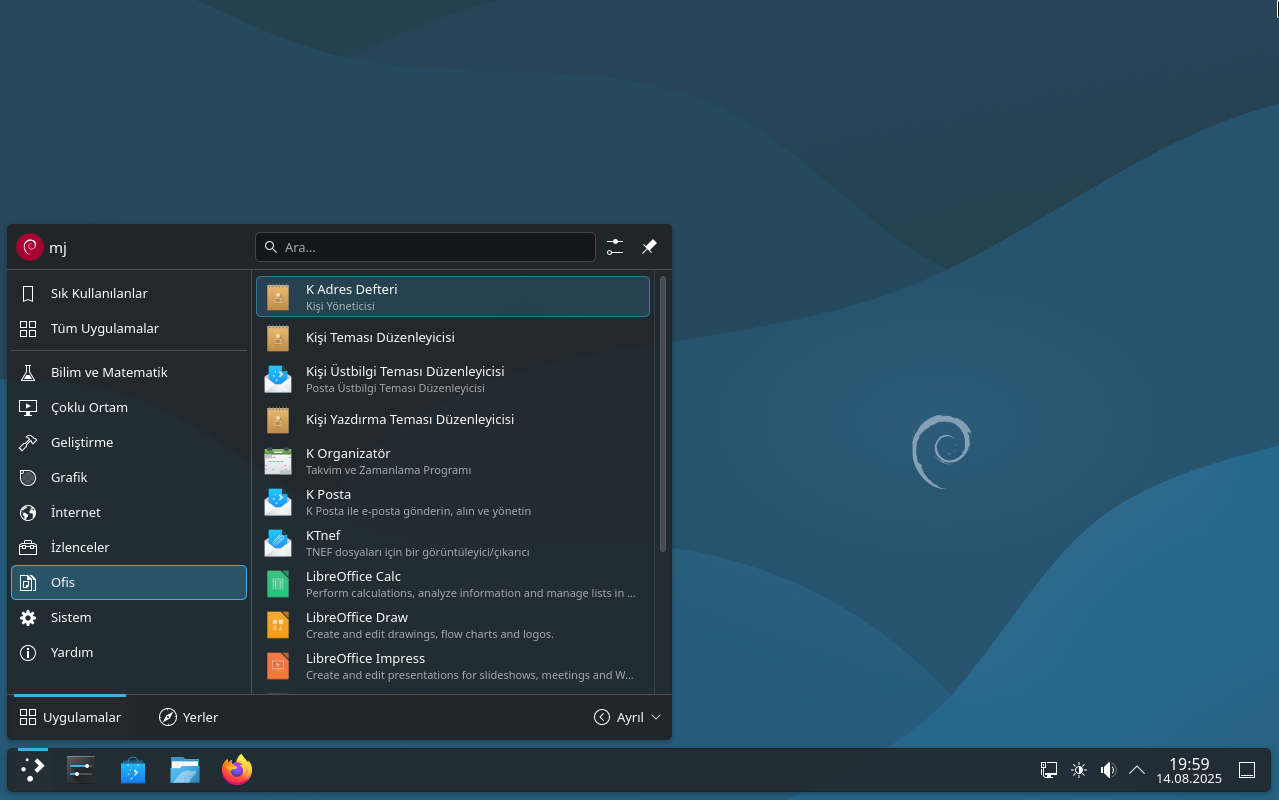Click the Debian user avatar icon
Image resolution: width=1279 pixels, height=800 pixels.
[30, 247]
